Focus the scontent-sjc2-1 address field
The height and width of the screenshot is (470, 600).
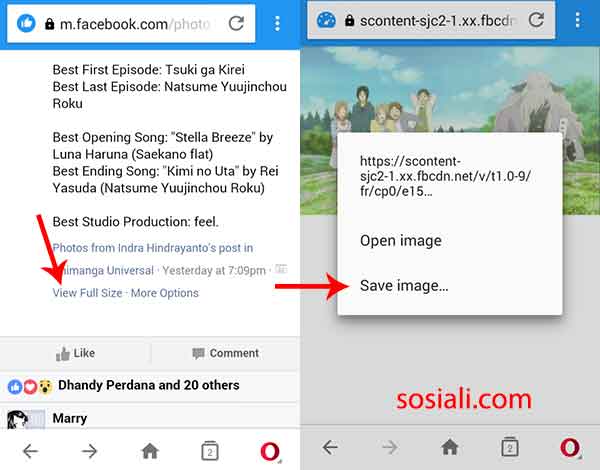tap(431, 20)
